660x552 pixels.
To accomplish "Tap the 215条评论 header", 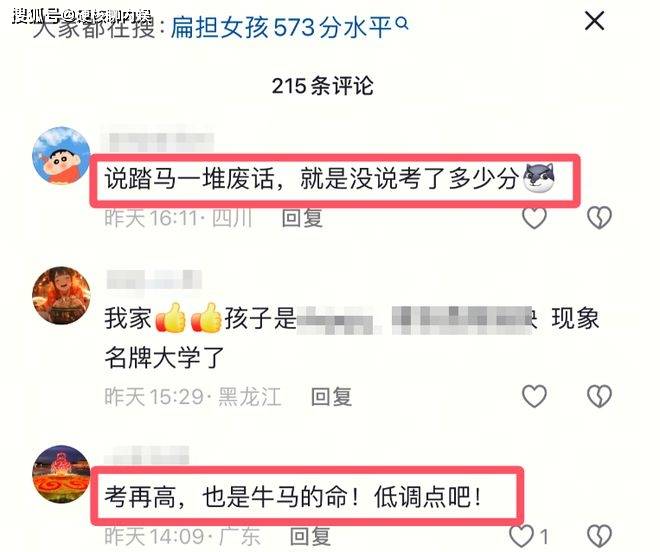I will [x=322, y=86].
